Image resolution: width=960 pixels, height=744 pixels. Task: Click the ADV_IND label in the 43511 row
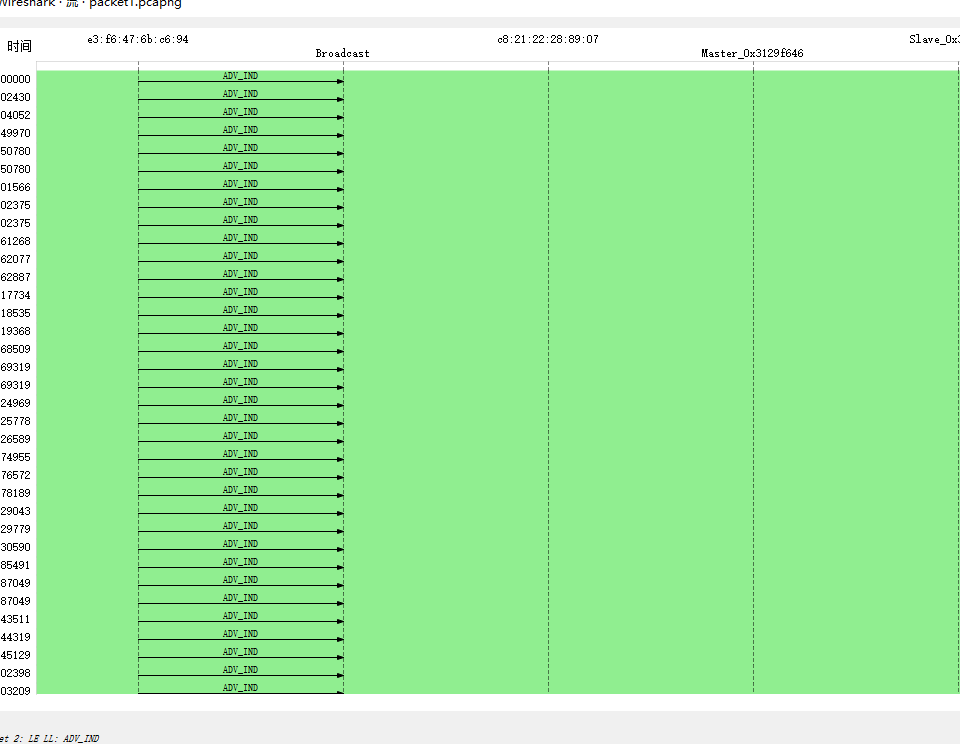coord(240,616)
